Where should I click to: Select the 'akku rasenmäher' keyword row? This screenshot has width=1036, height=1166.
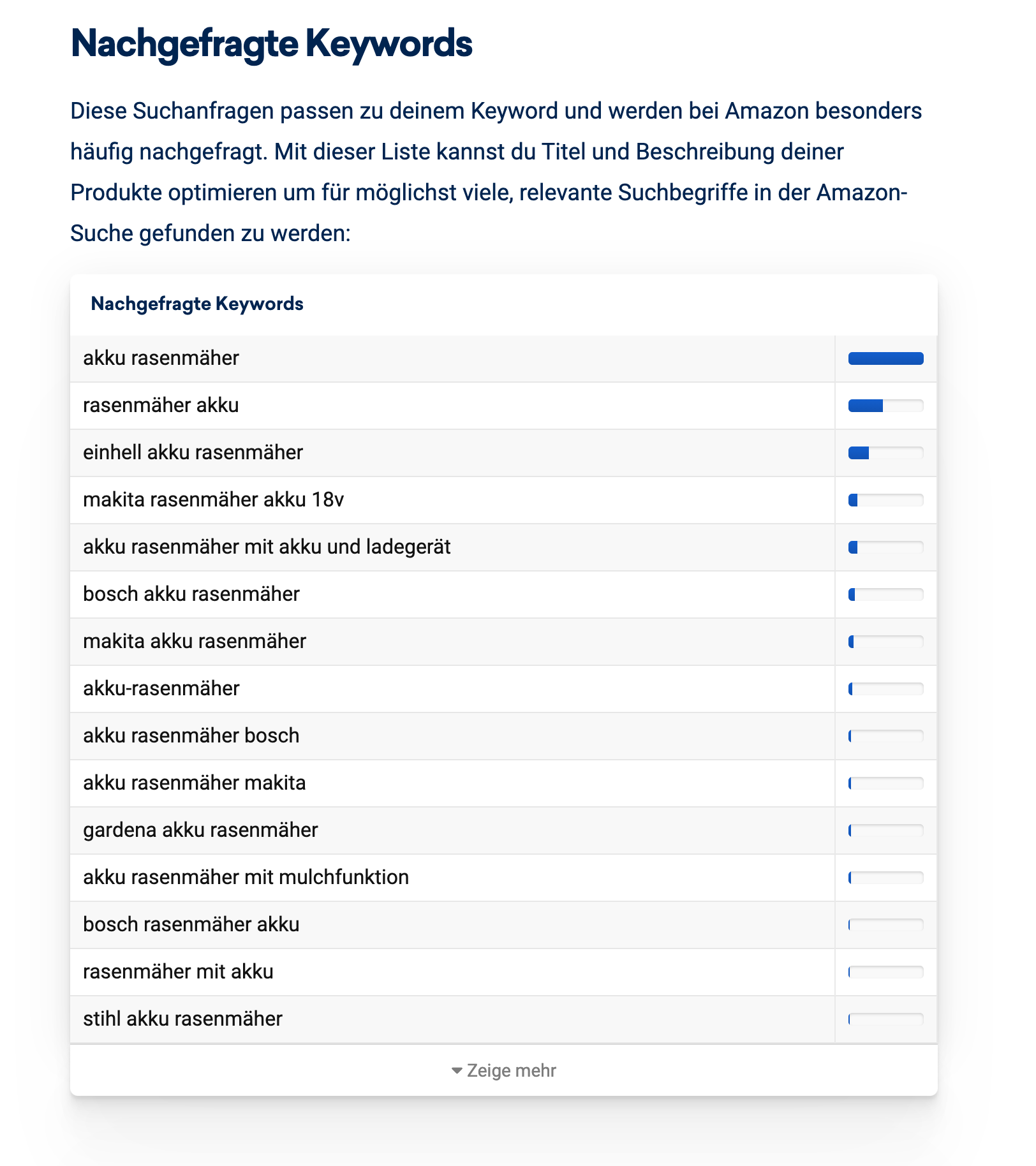coord(161,358)
